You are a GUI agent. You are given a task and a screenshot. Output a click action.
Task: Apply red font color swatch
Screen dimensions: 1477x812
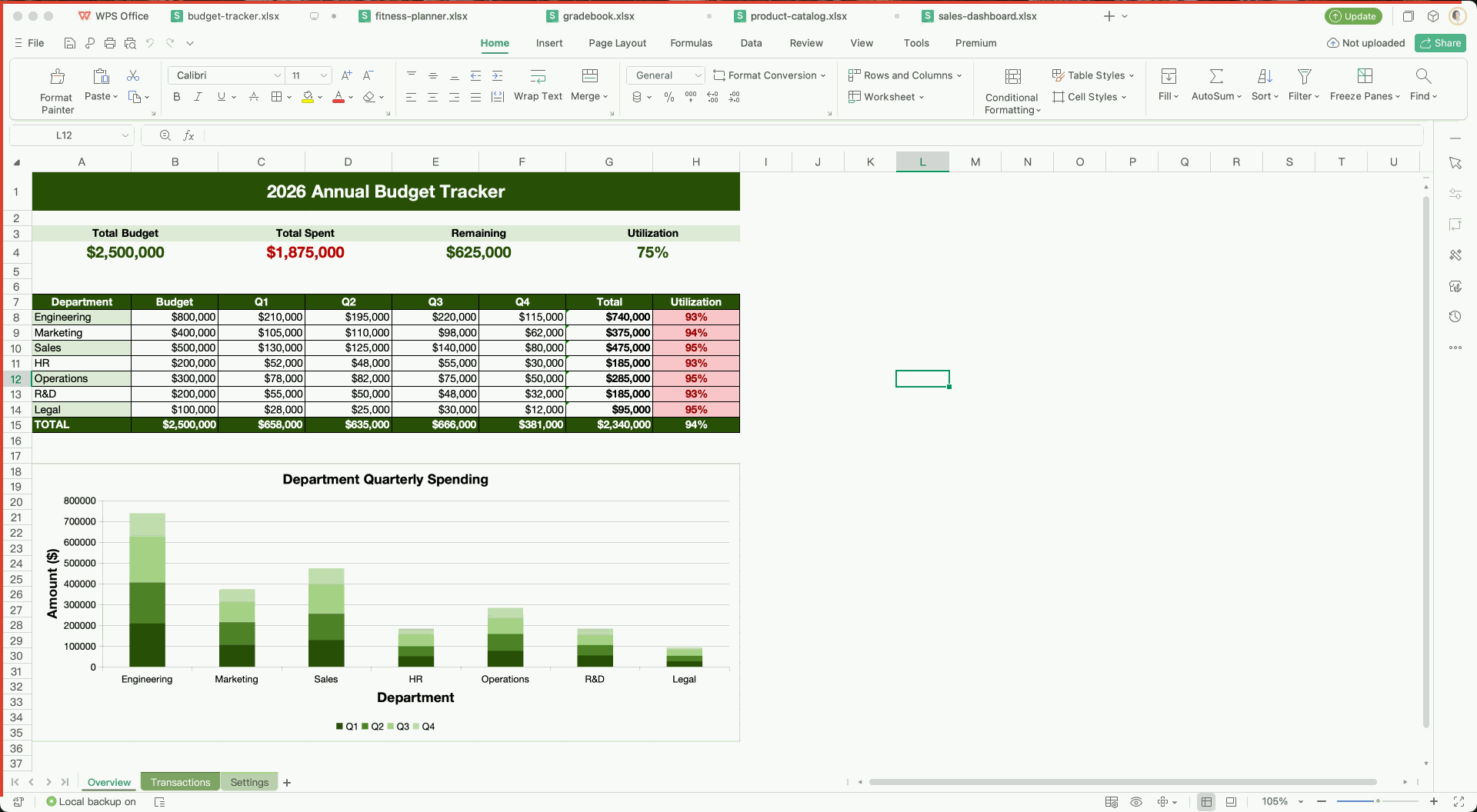click(x=338, y=97)
